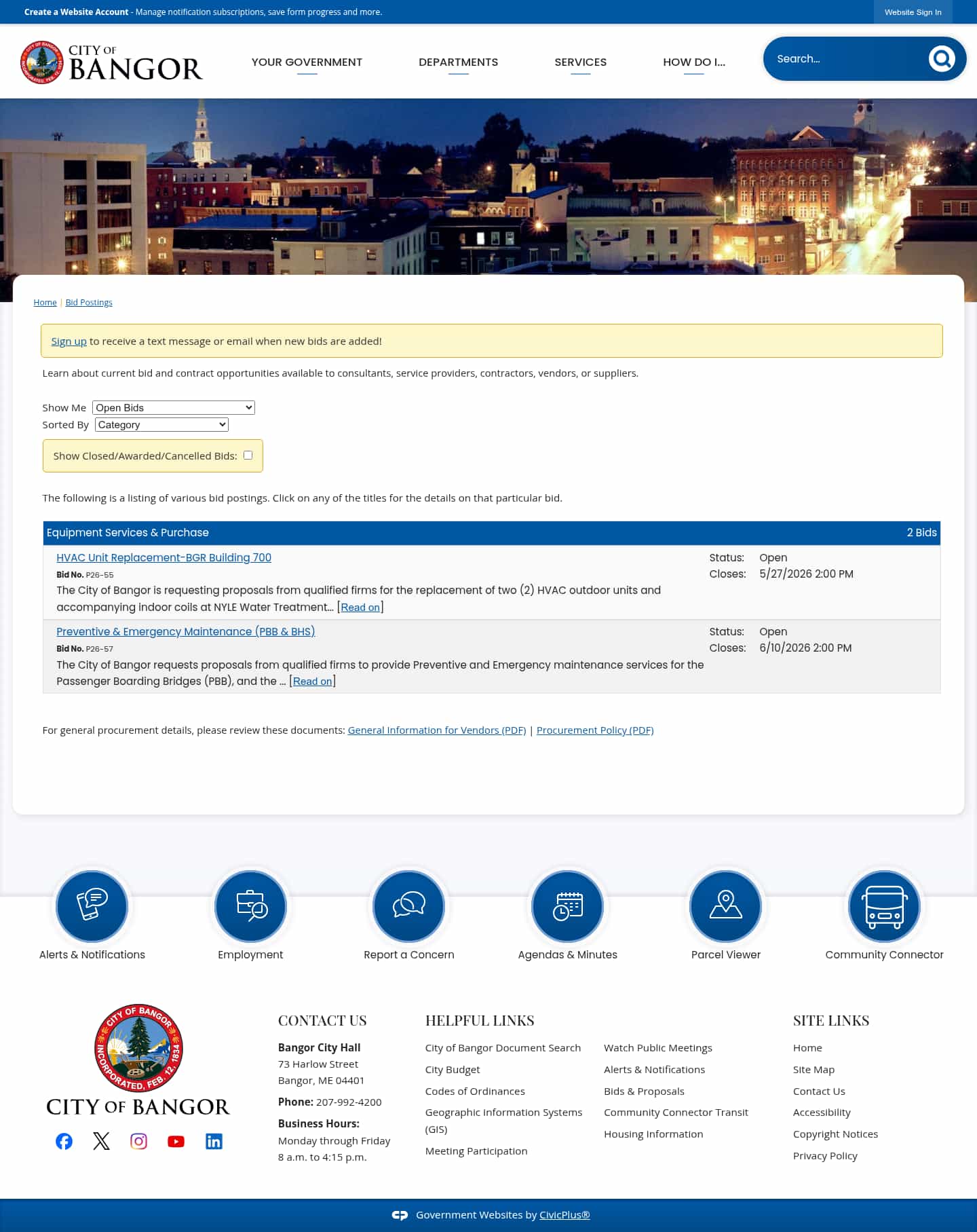Viewport: 977px width, 1232px height.
Task: Open the Community Connector bus icon
Action: pyautogui.click(x=884, y=906)
